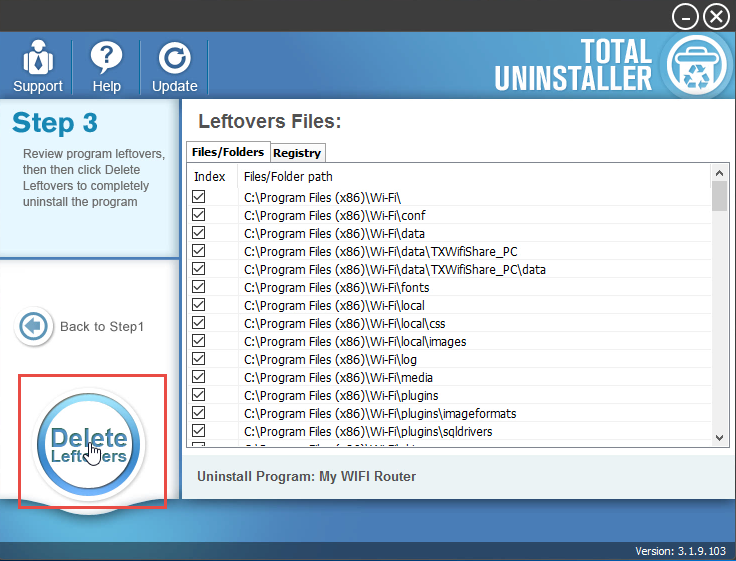736x561 pixels.
Task: Uncheck the Wi-Fi\conf row checkbox
Action: pyautogui.click(x=199, y=215)
